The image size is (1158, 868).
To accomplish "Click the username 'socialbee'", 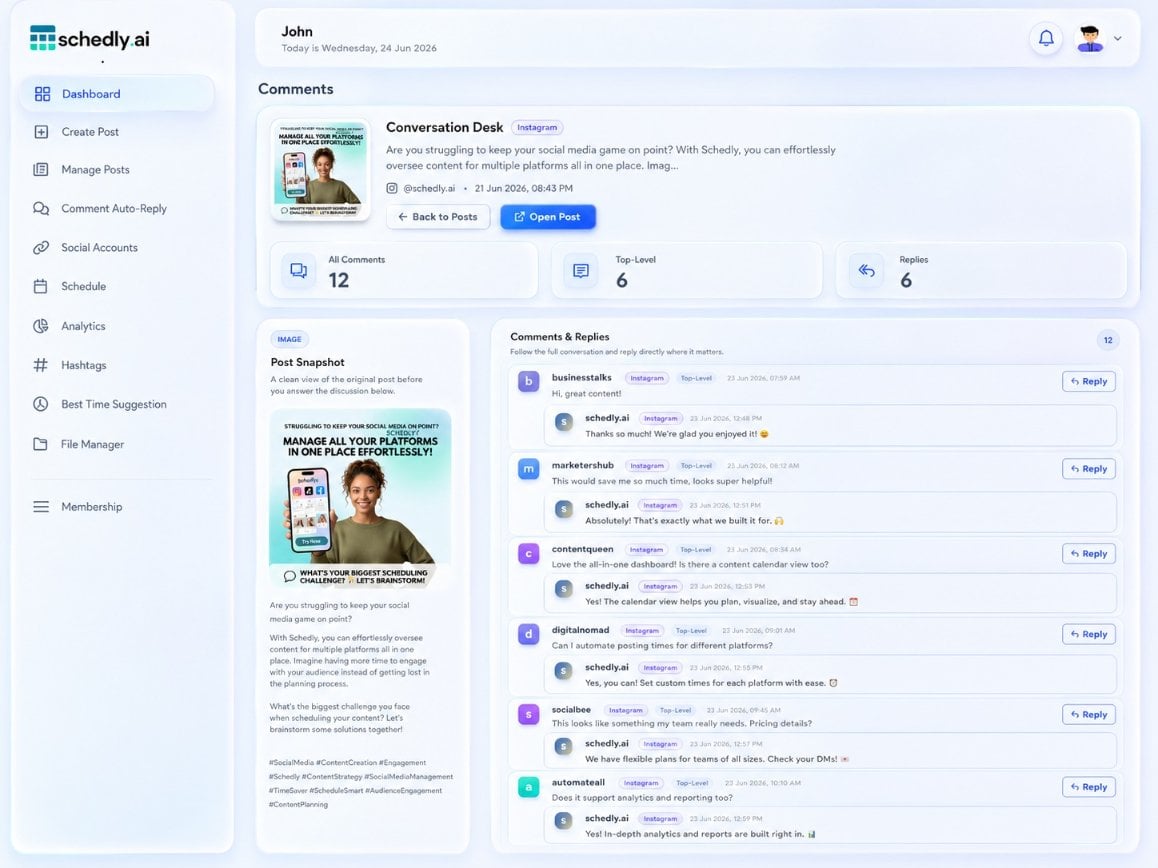I will point(572,709).
